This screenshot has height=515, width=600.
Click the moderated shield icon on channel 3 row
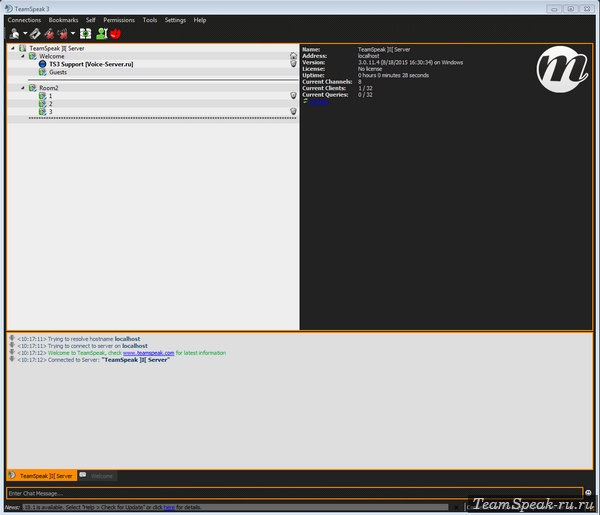(x=293, y=111)
